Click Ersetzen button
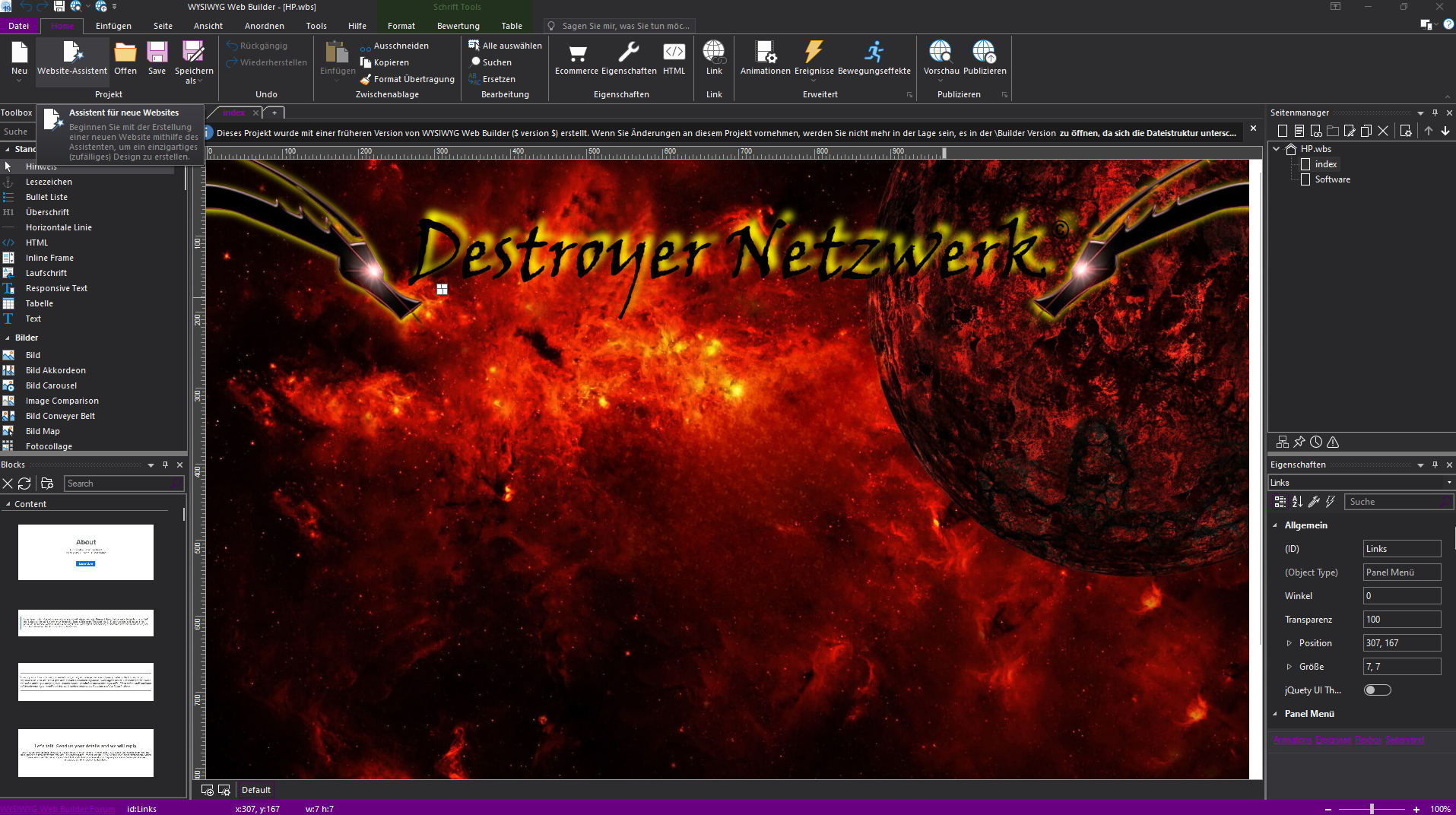 pyautogui.click(x=492, y=79)
